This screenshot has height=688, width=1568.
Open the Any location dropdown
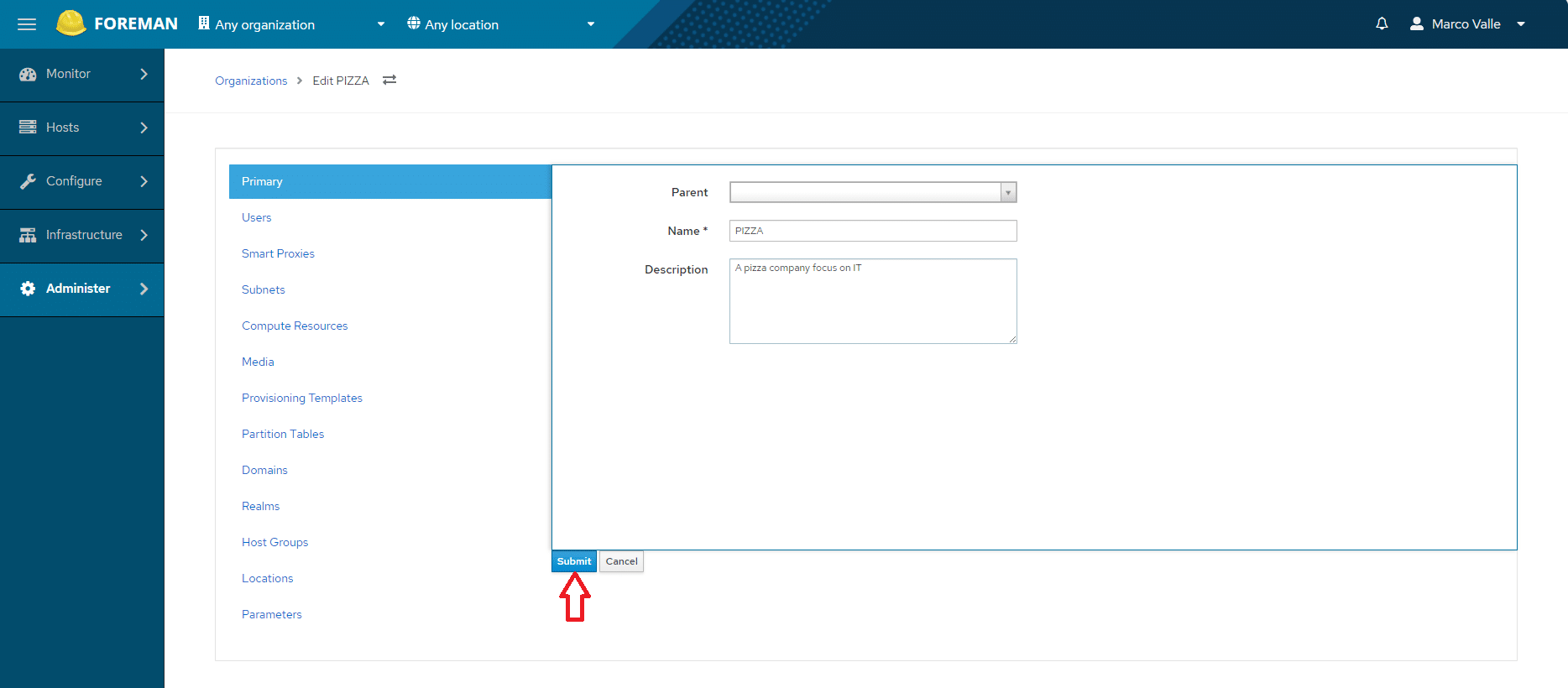[501, 24]
